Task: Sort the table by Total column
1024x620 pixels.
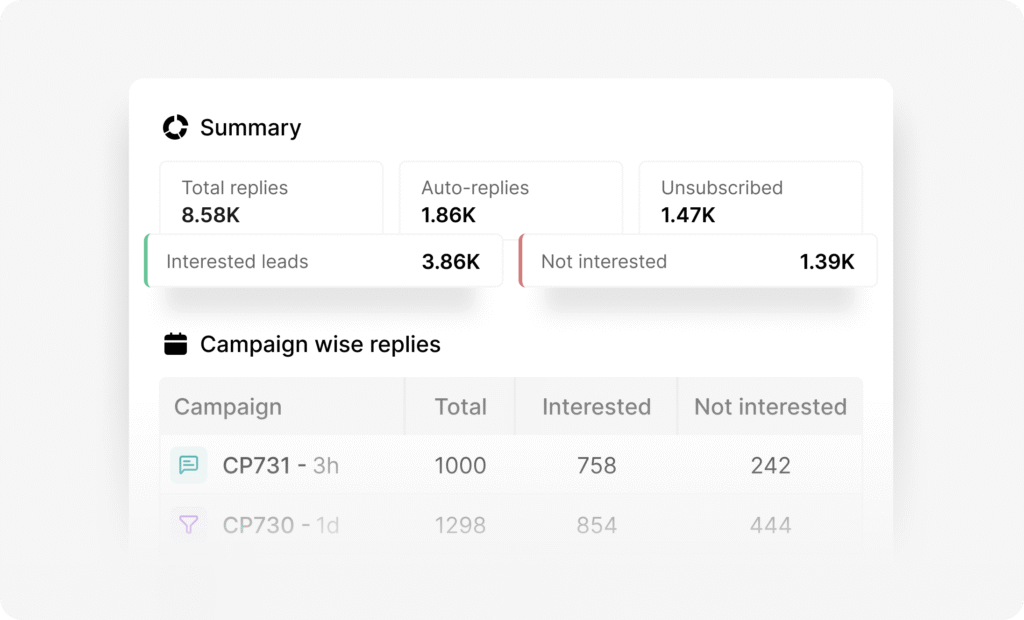Action: pos(461,407)
